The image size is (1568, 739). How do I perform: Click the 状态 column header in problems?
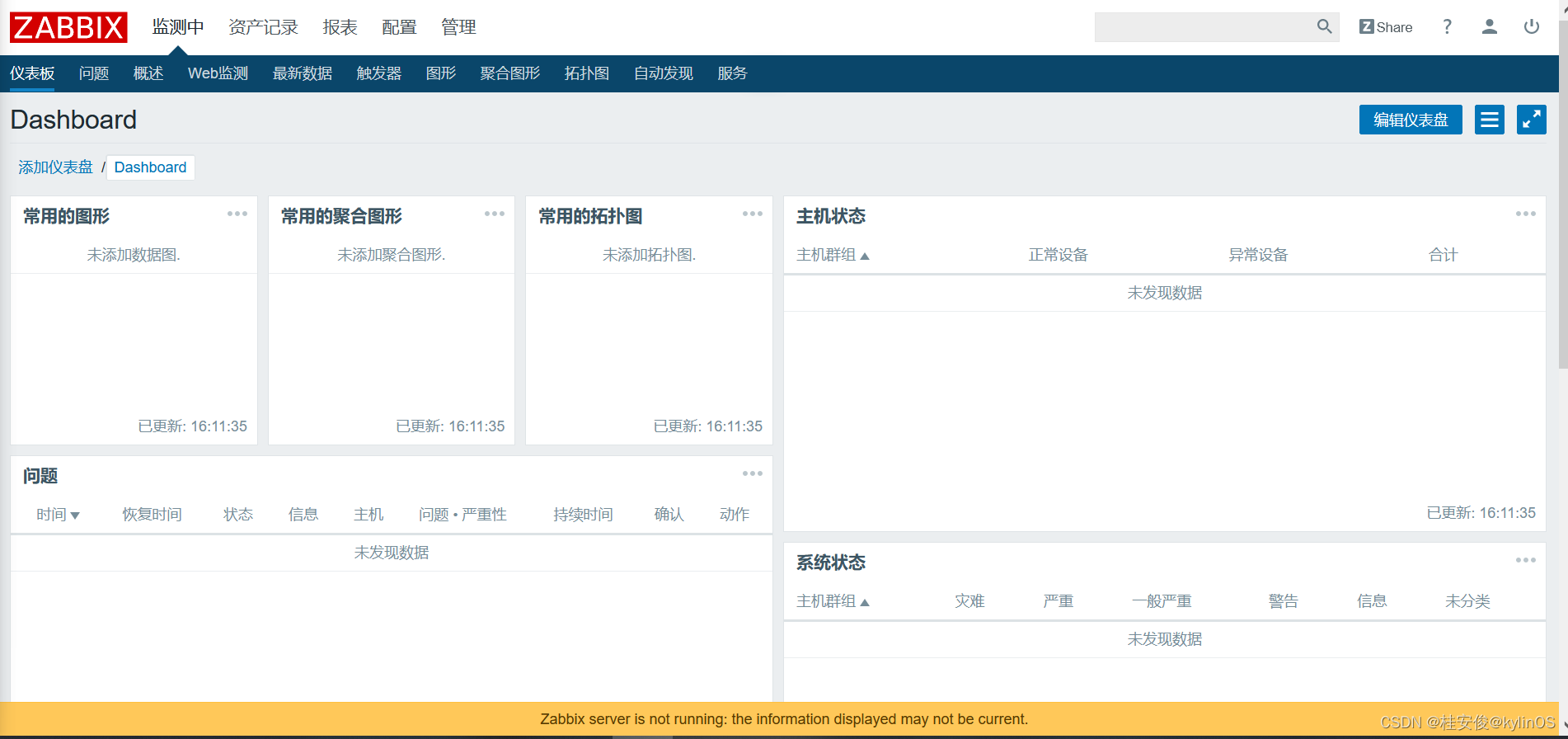(238, 515)
